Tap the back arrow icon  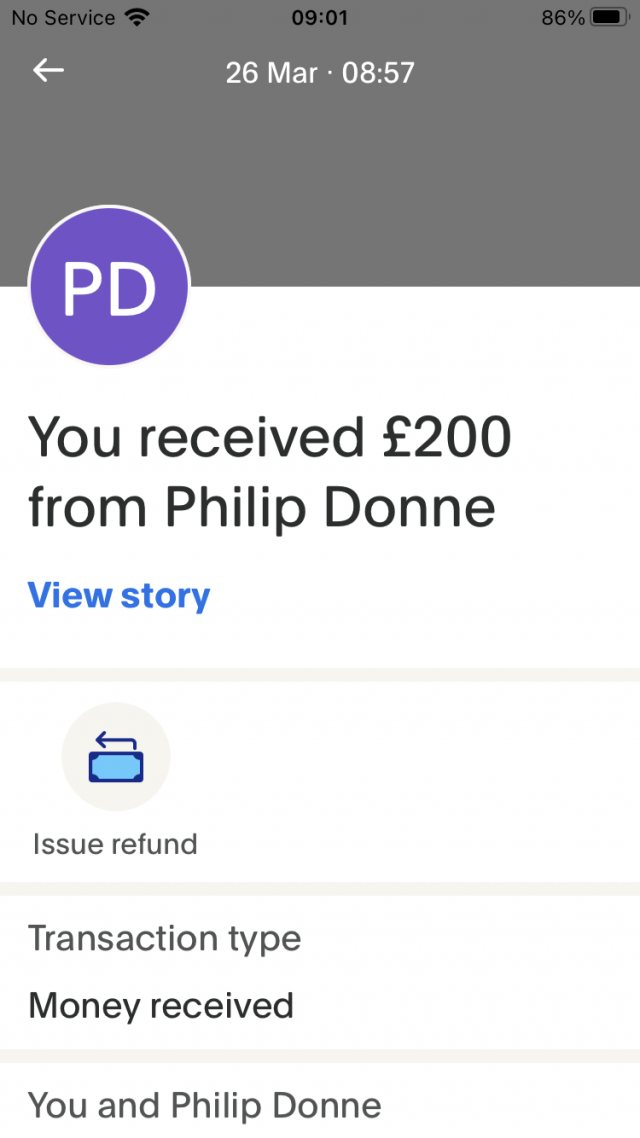pos(49,70)
